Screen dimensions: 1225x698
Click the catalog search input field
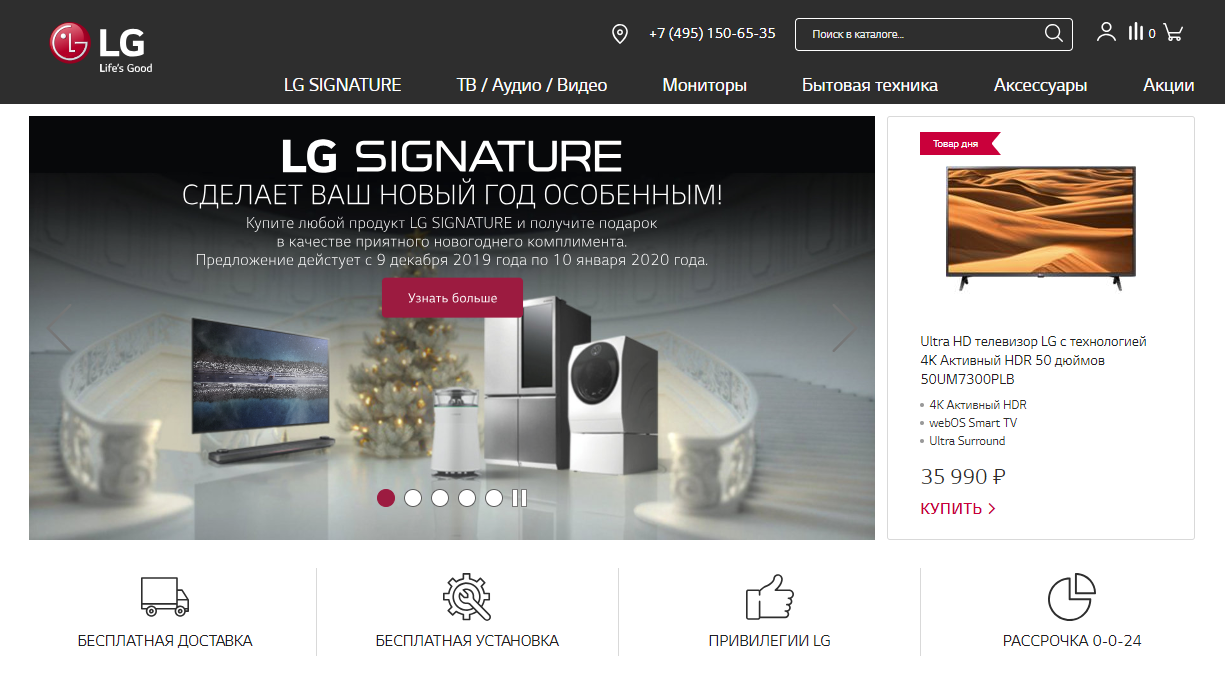920,34
